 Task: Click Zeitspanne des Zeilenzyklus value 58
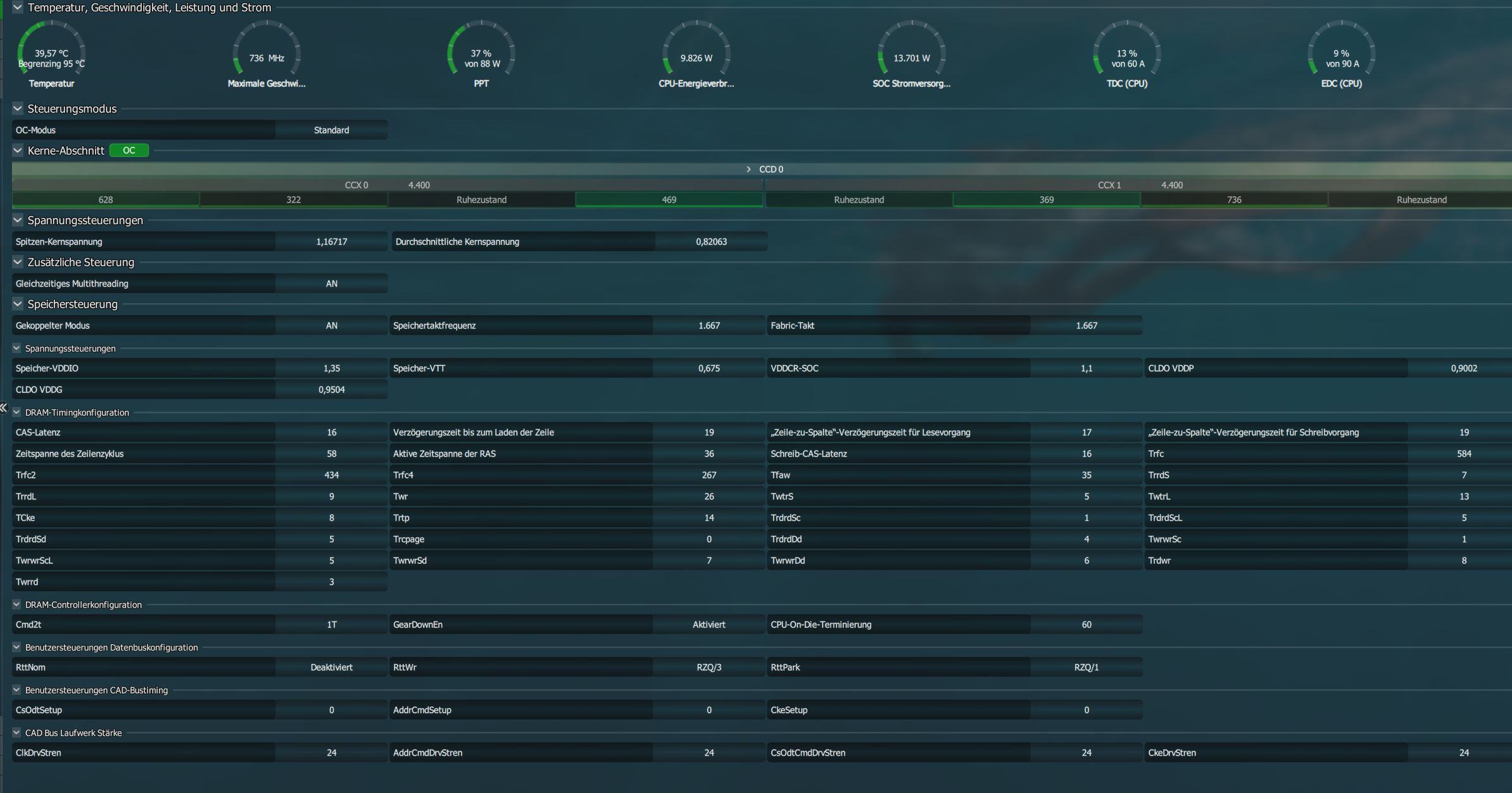331,454
